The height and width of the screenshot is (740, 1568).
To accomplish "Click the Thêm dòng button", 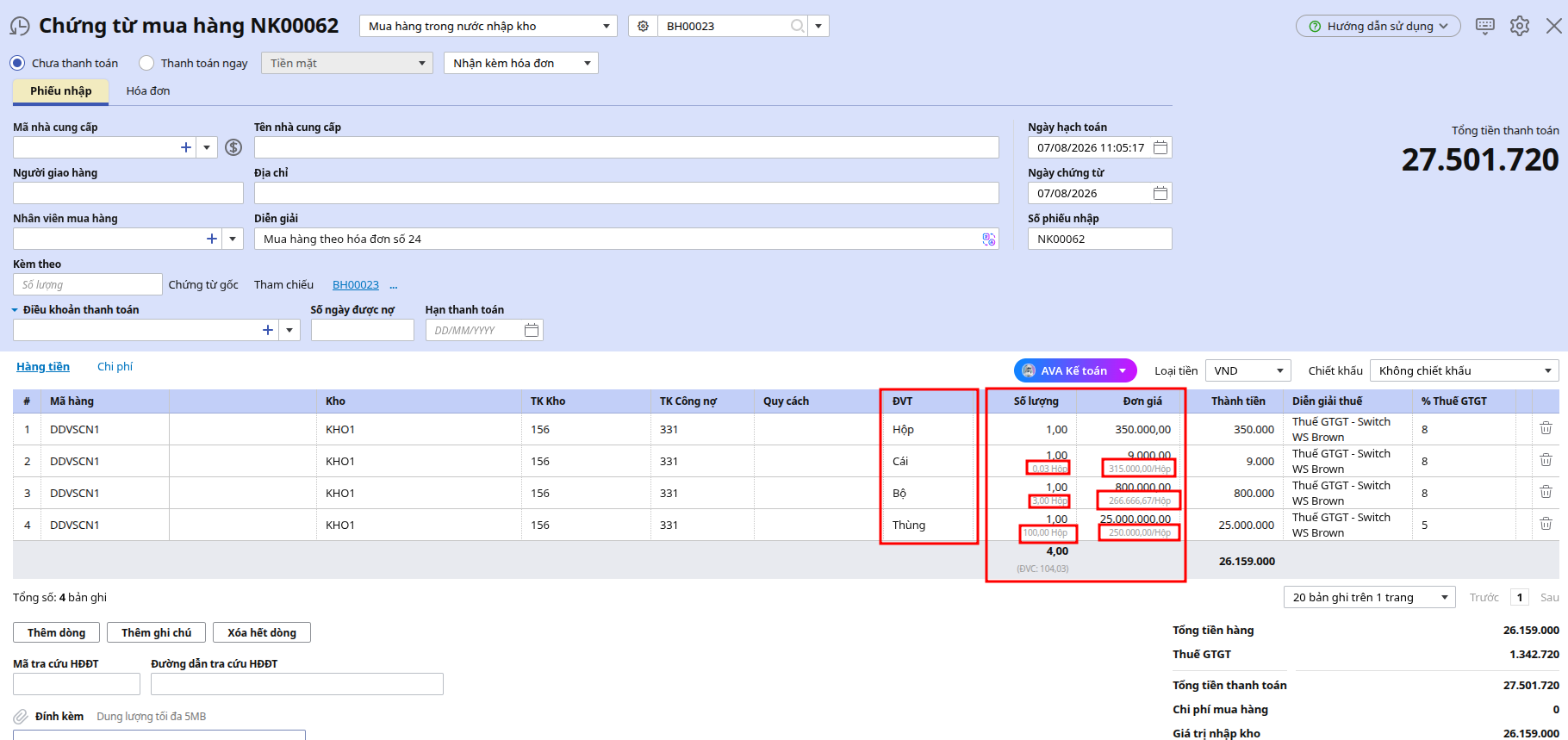I will coord(56,632).
